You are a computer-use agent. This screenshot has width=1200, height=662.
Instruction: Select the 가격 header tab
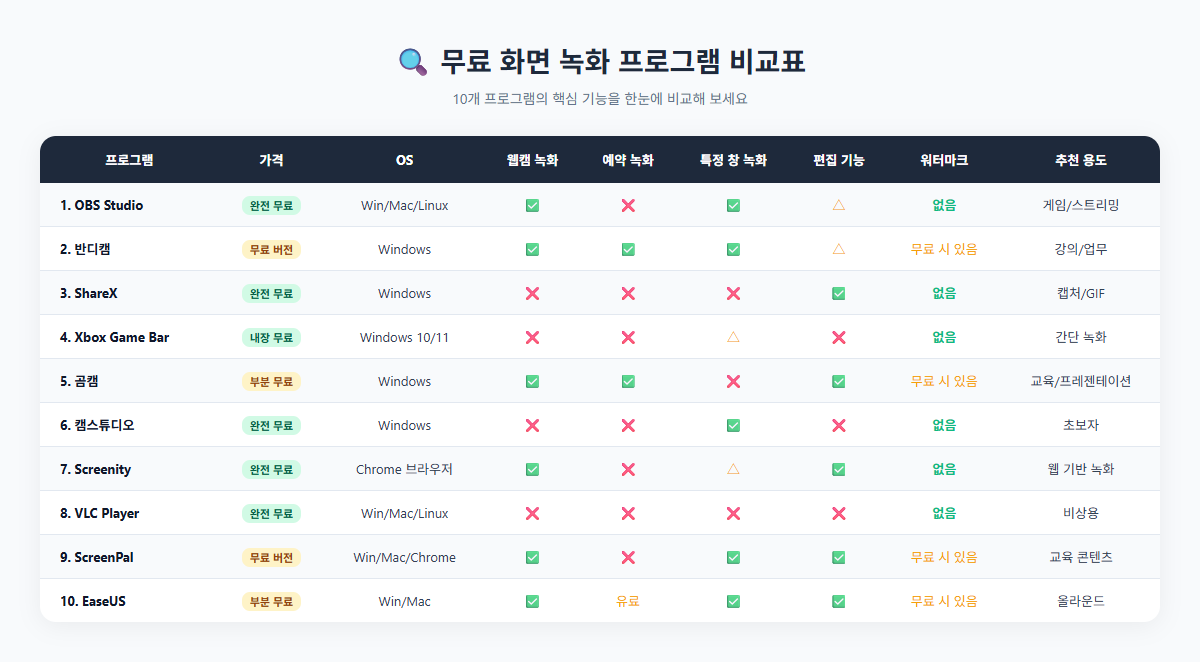click(271, 160)
